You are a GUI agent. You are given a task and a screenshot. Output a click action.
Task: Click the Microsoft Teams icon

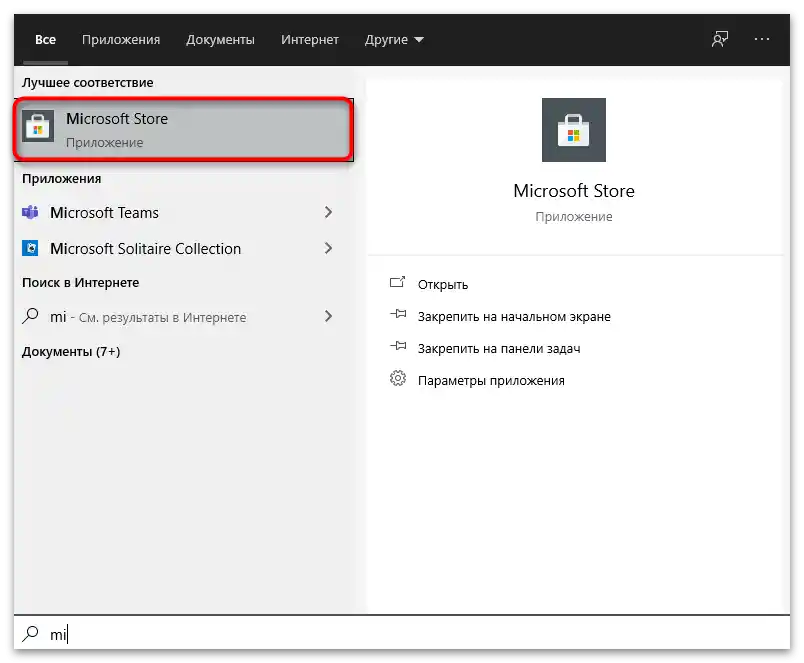tap(30, 212)
